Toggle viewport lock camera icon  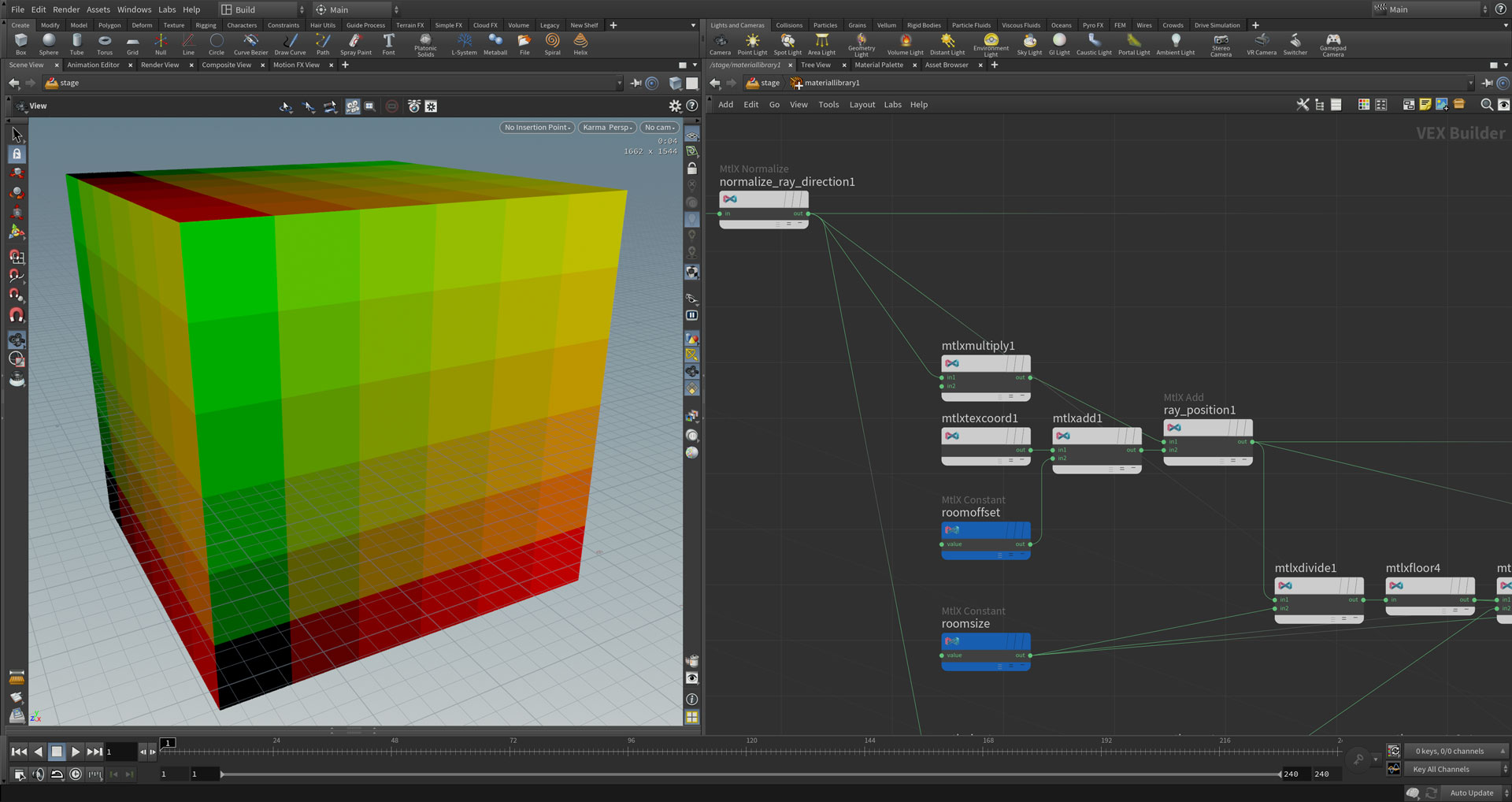(x=692, y=169)
